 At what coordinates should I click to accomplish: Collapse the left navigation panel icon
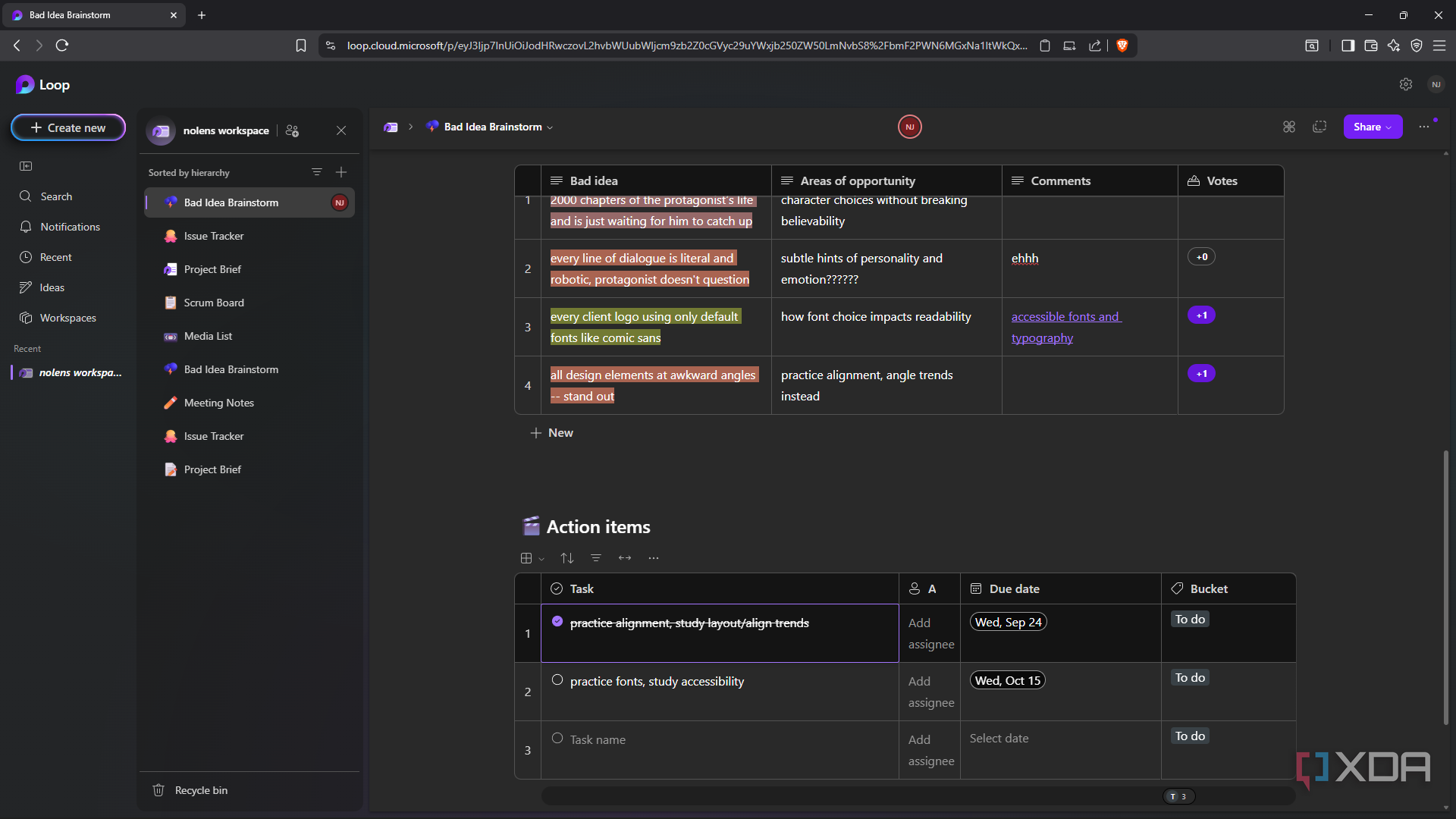click(x=26, y=166)
